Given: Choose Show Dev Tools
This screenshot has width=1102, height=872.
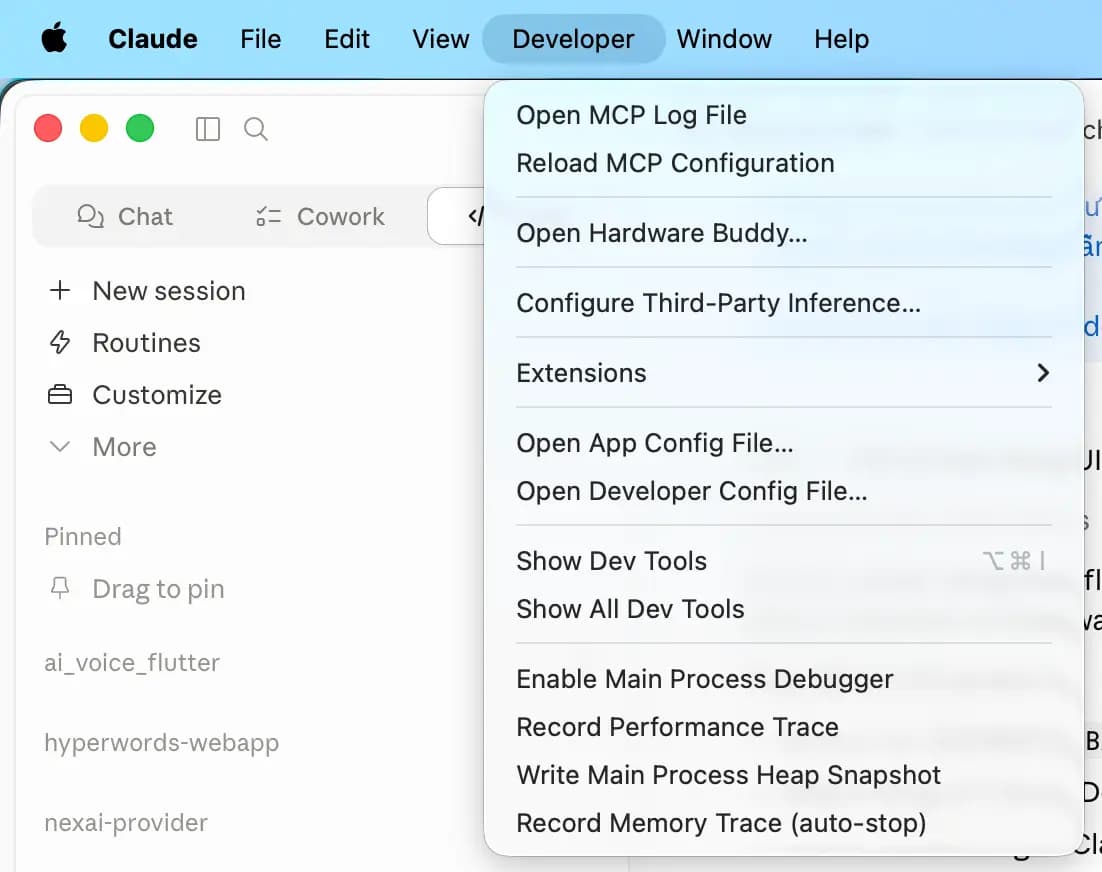Looking at the screenshot, I should pyautogui.click(x=784, y=561).
